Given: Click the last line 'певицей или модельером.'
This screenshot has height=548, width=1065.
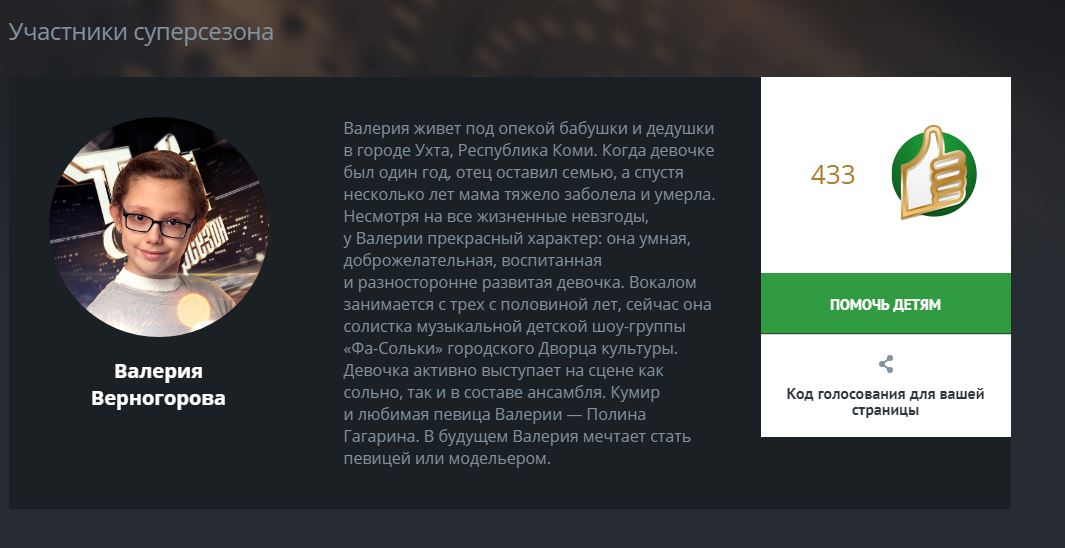Looking at the screenshot, I should click(446, 458).
